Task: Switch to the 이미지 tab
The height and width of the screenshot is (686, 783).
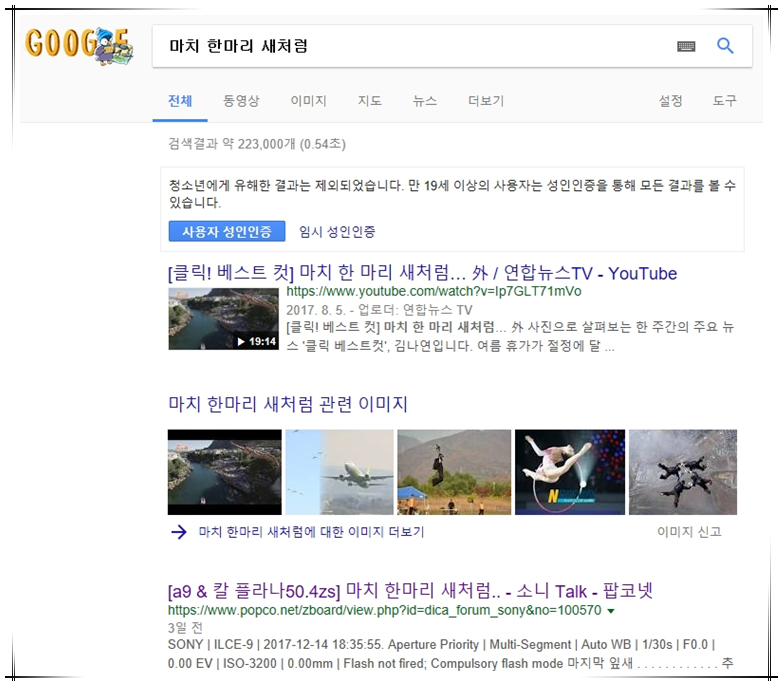Action: [308, 101]
